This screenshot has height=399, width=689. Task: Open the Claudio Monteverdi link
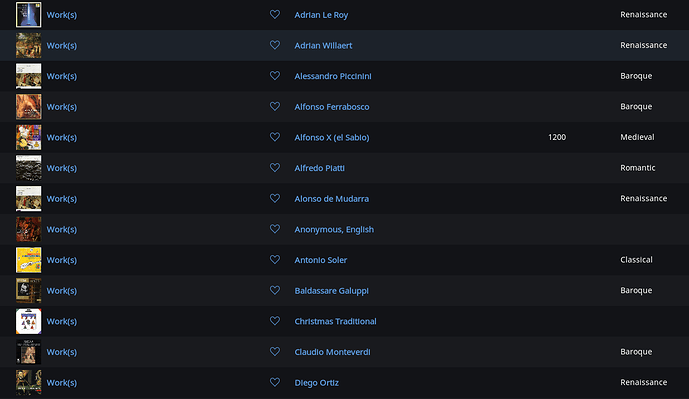(x=332, y=352)
